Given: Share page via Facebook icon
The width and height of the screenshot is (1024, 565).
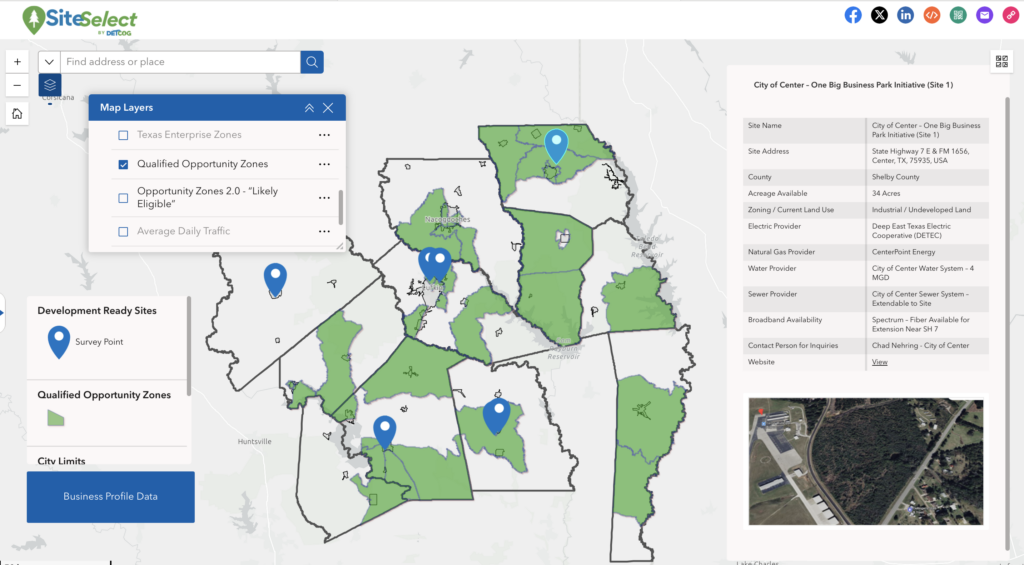Looking at the screenshot, I should tap(853, 15).
